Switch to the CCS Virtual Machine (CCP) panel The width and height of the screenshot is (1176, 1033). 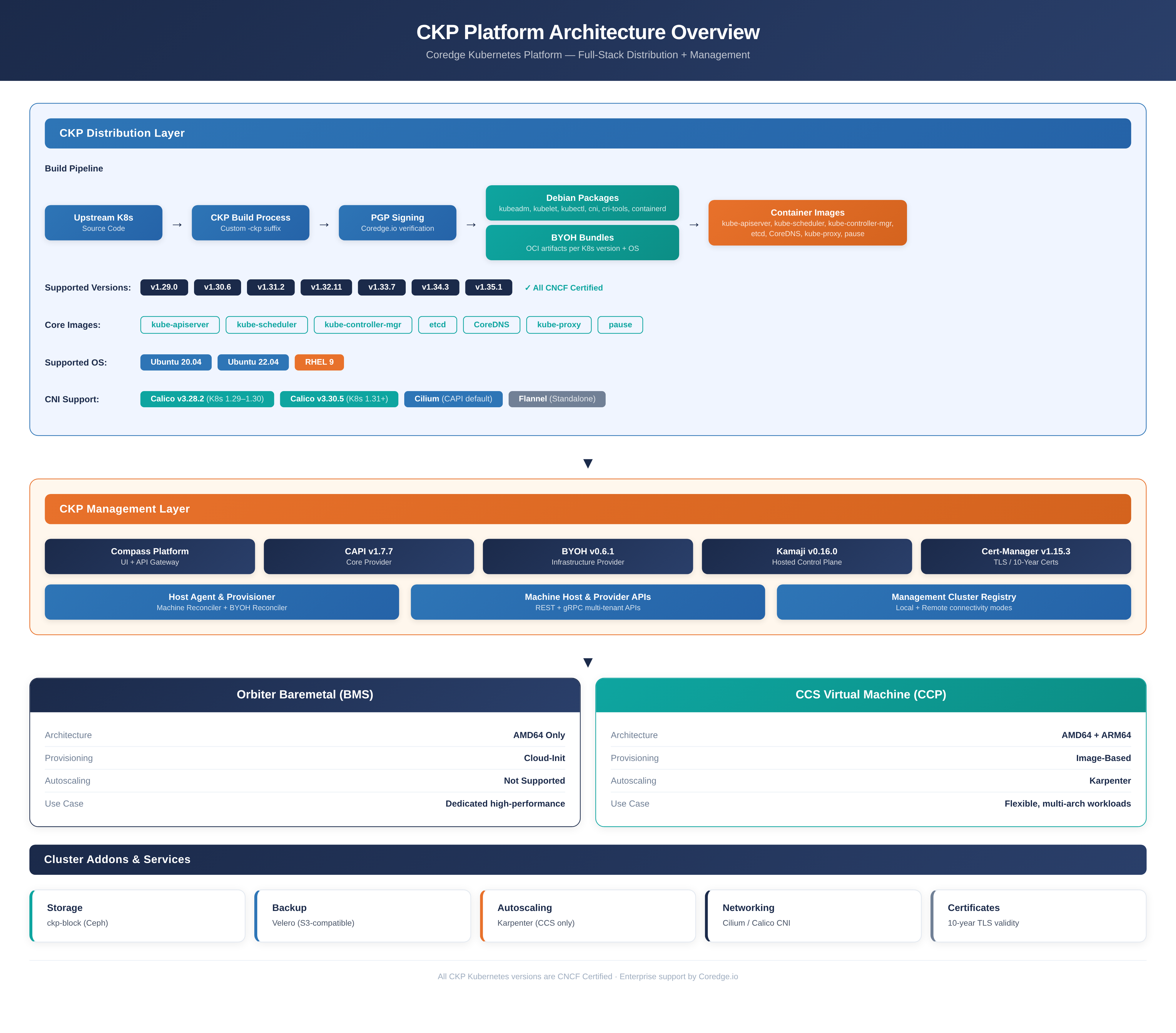point(871,695)
